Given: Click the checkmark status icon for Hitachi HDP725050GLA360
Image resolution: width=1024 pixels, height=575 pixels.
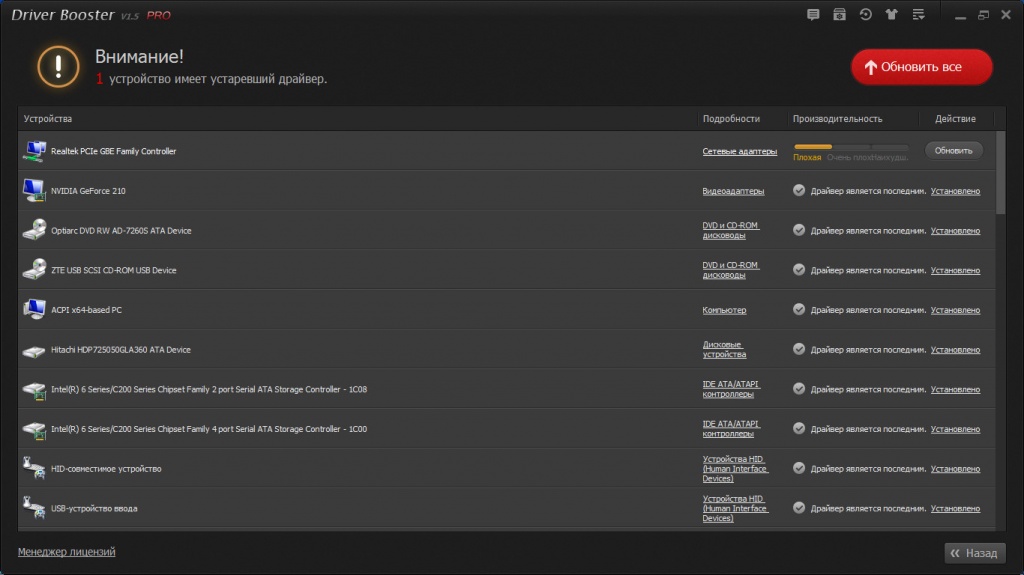Looking at the screenshot, I should coord(799,349).
